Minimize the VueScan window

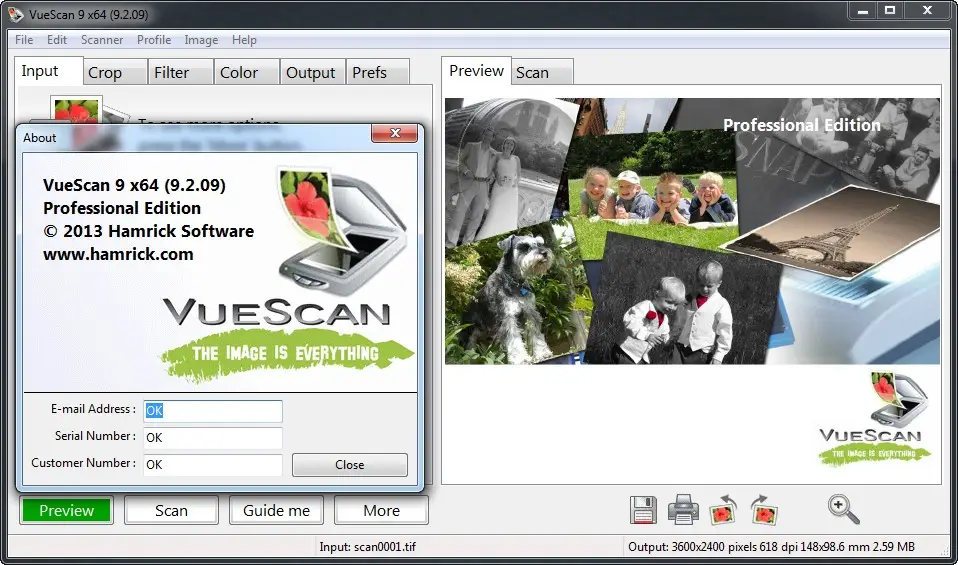[x=863, y=10]
